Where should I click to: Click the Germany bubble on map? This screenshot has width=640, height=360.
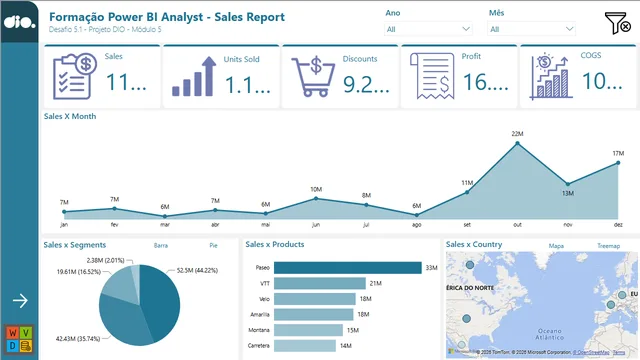tap(622, 295)
